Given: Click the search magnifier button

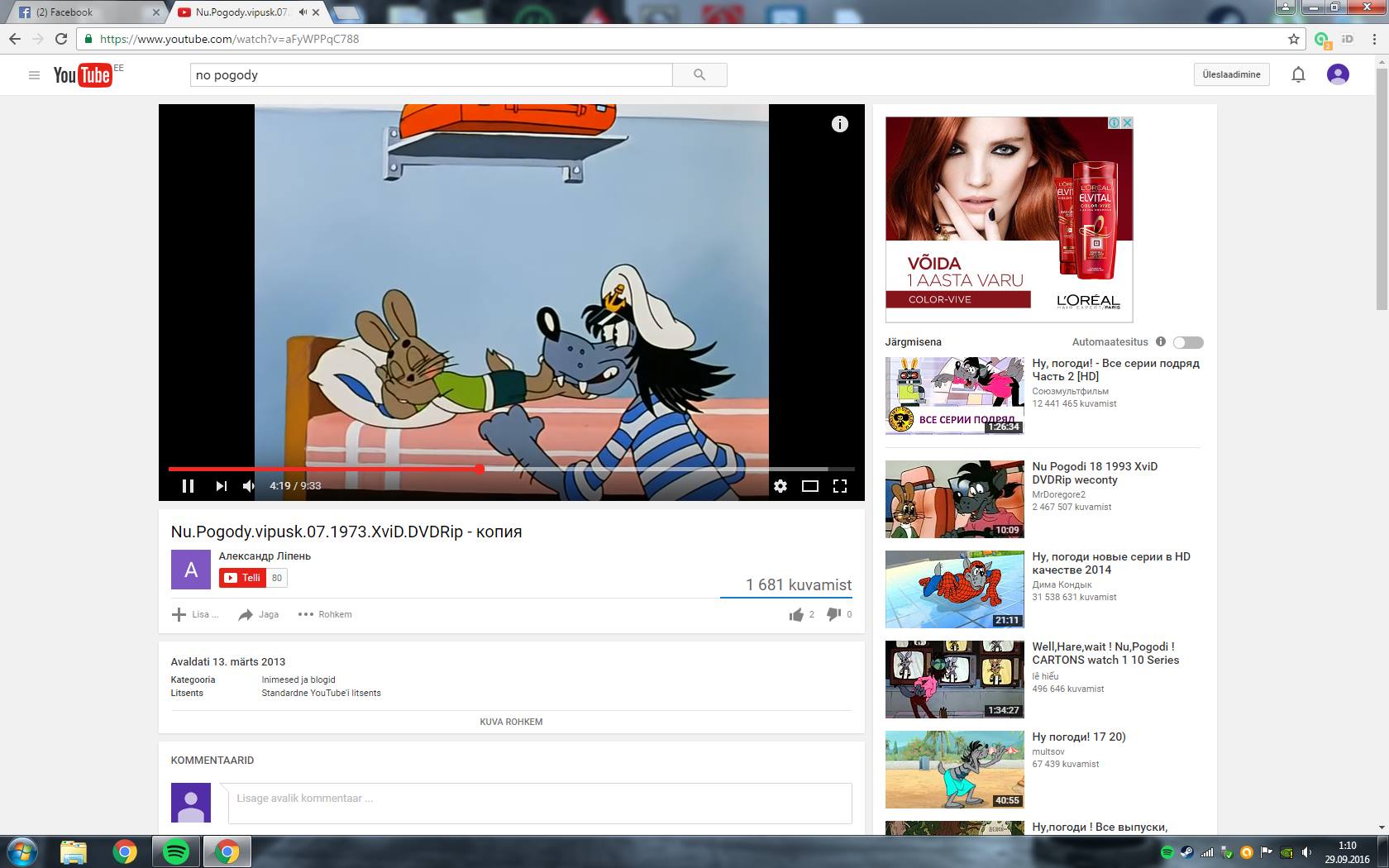Looking at the screenshot, I should point(699,75).
